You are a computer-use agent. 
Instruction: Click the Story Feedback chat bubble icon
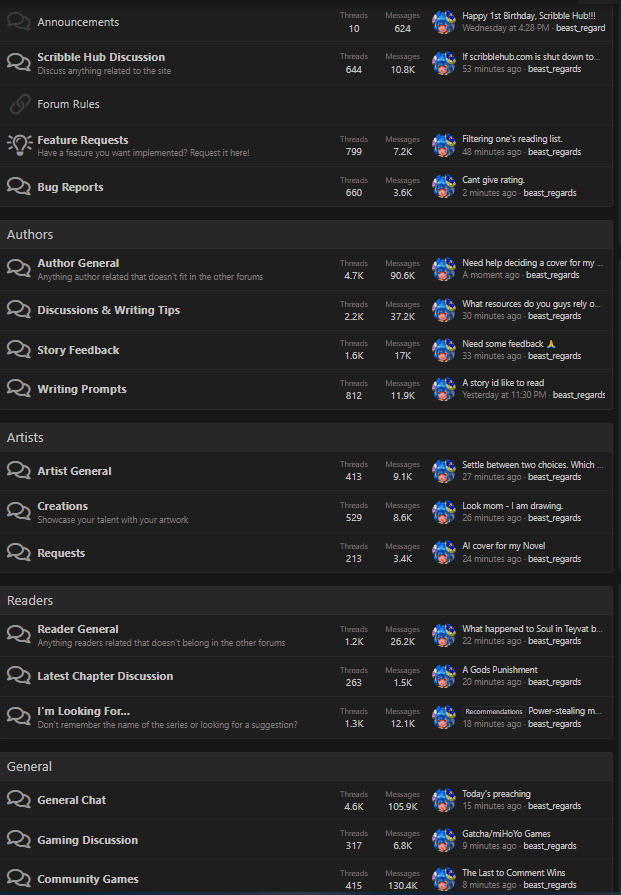click(x=19, y=350)
